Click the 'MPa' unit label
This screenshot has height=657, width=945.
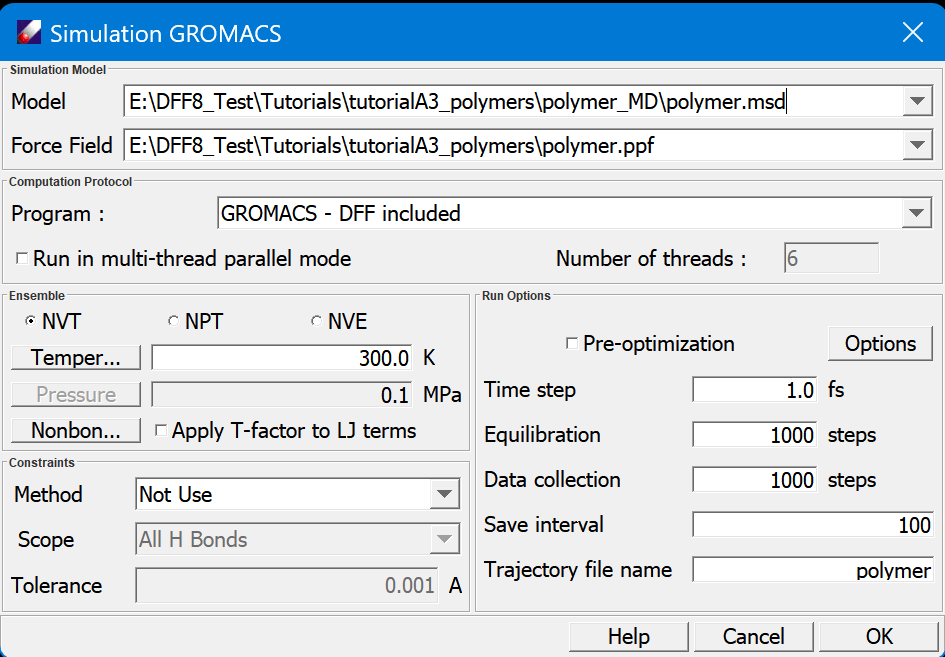tap(442, 395)
